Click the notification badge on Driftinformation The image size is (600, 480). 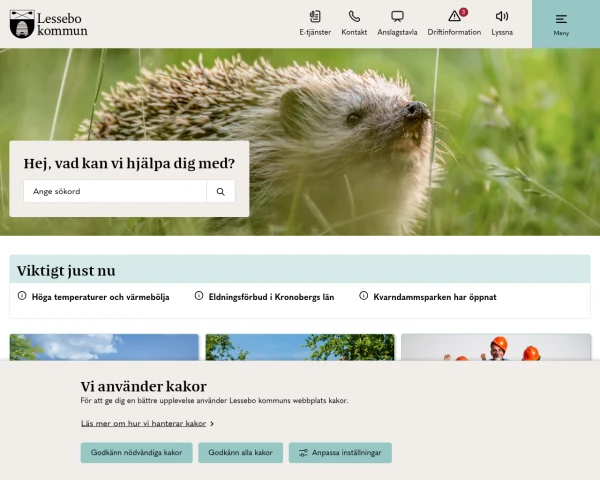click(x=463, y=12)
